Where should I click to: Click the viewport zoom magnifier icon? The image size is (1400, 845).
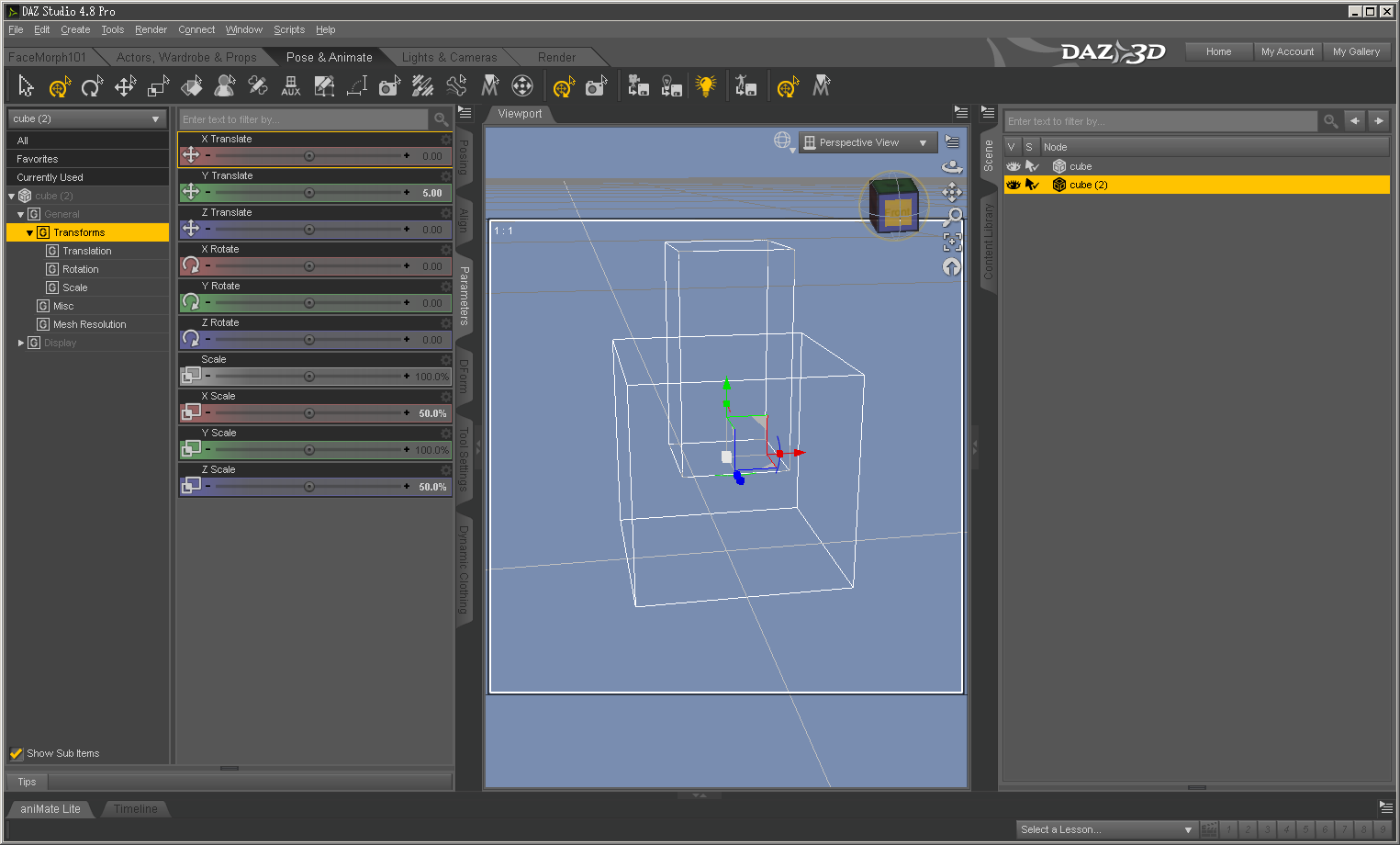[952, 217]
